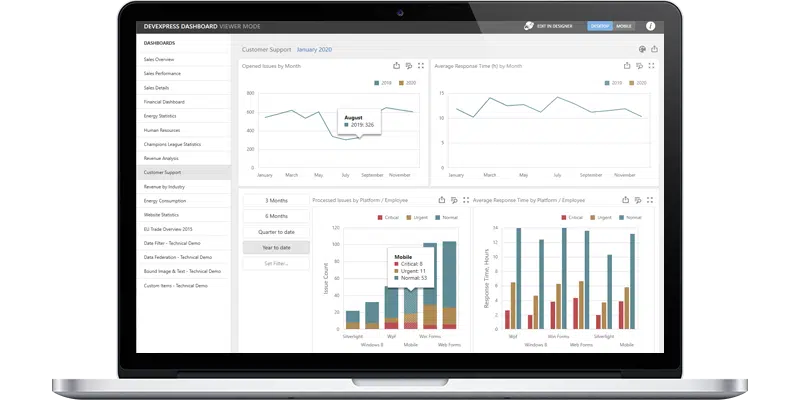The image size is (800, 400).
Task: Open the Energy Consumption dashboard
Action: tap(184, 201)
